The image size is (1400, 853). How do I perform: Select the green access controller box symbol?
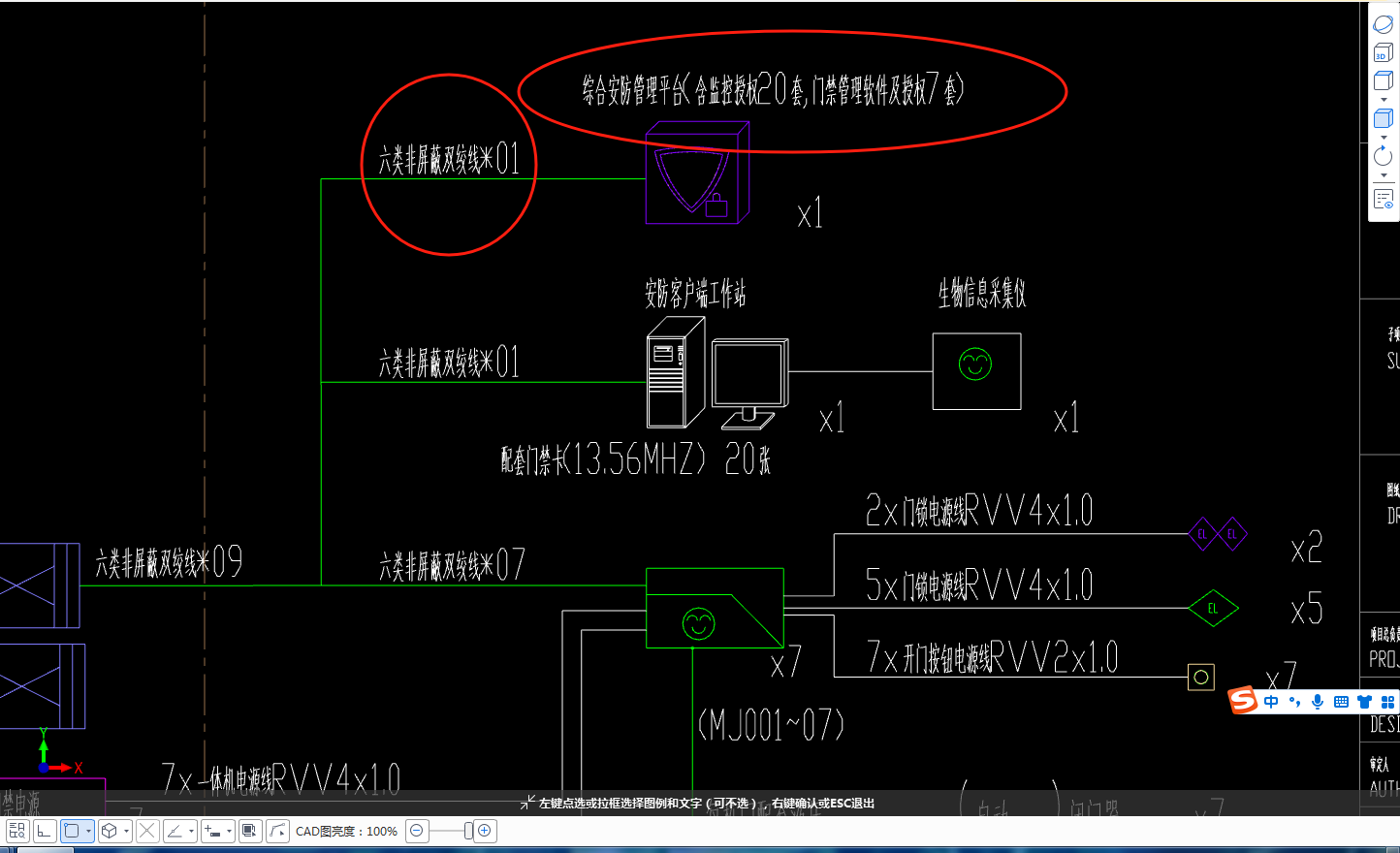[715, 608]
